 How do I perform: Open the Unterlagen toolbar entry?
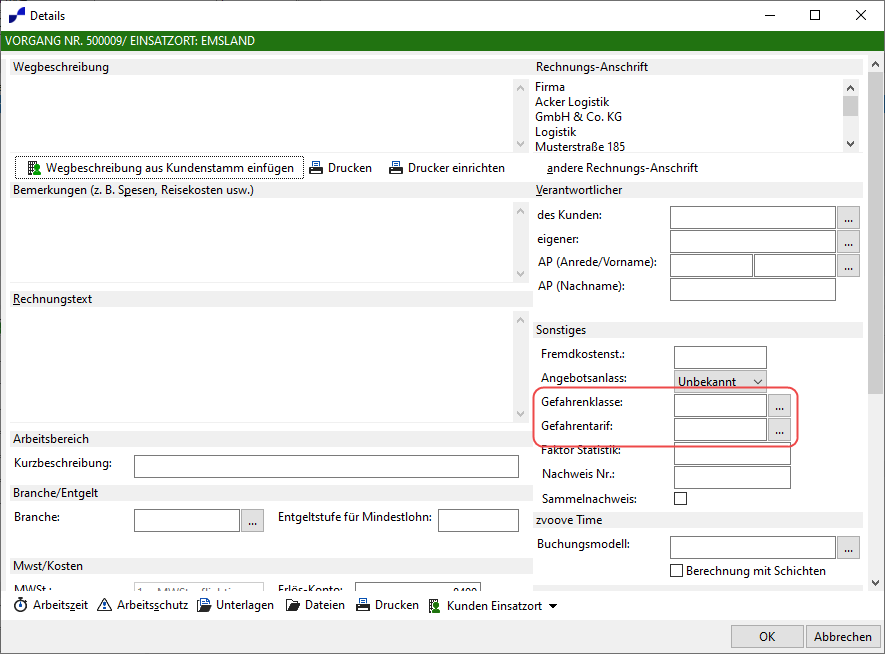[235, 605]
